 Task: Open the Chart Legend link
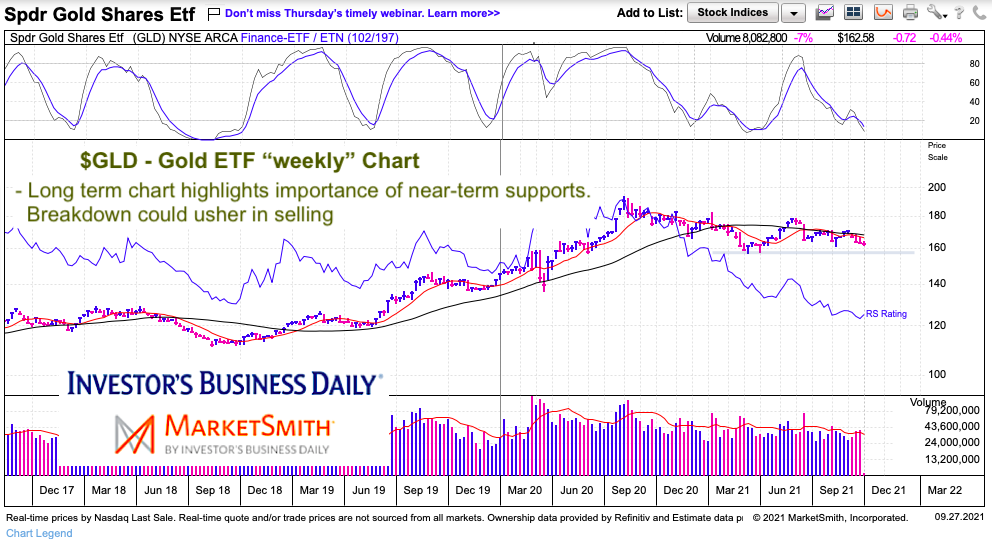click(x=39, y=533)
